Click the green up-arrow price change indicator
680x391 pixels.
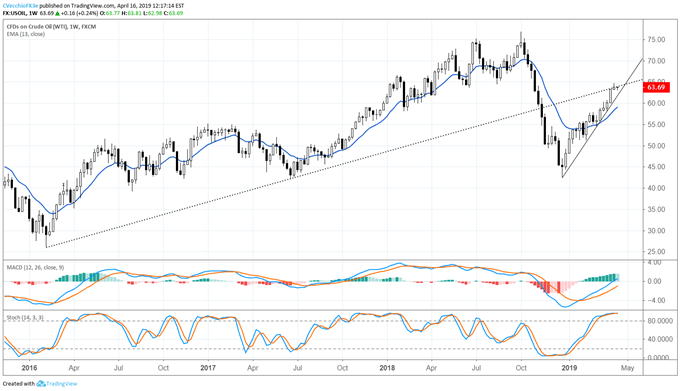point(57,13)
